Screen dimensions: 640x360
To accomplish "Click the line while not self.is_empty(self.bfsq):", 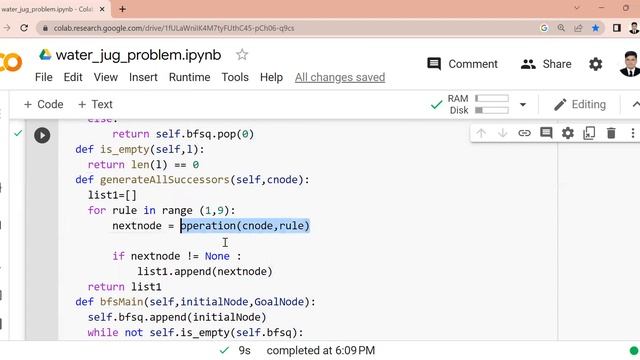I will coord(196,333).
